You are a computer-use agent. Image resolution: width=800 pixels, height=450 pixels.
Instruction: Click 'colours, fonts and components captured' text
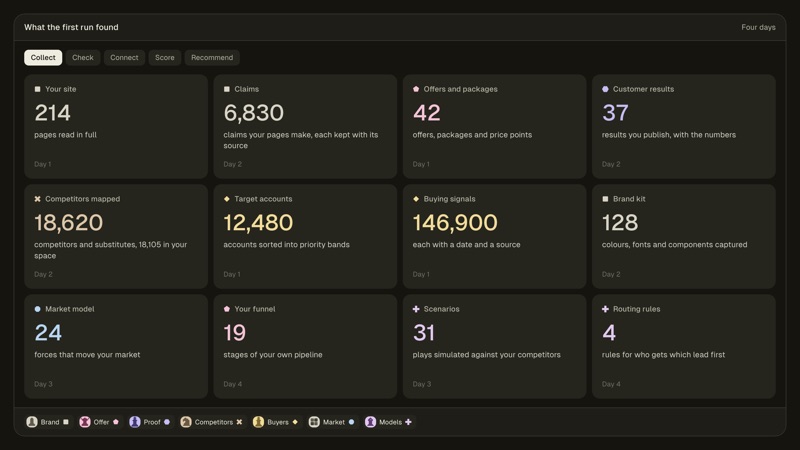click(674, 245)
